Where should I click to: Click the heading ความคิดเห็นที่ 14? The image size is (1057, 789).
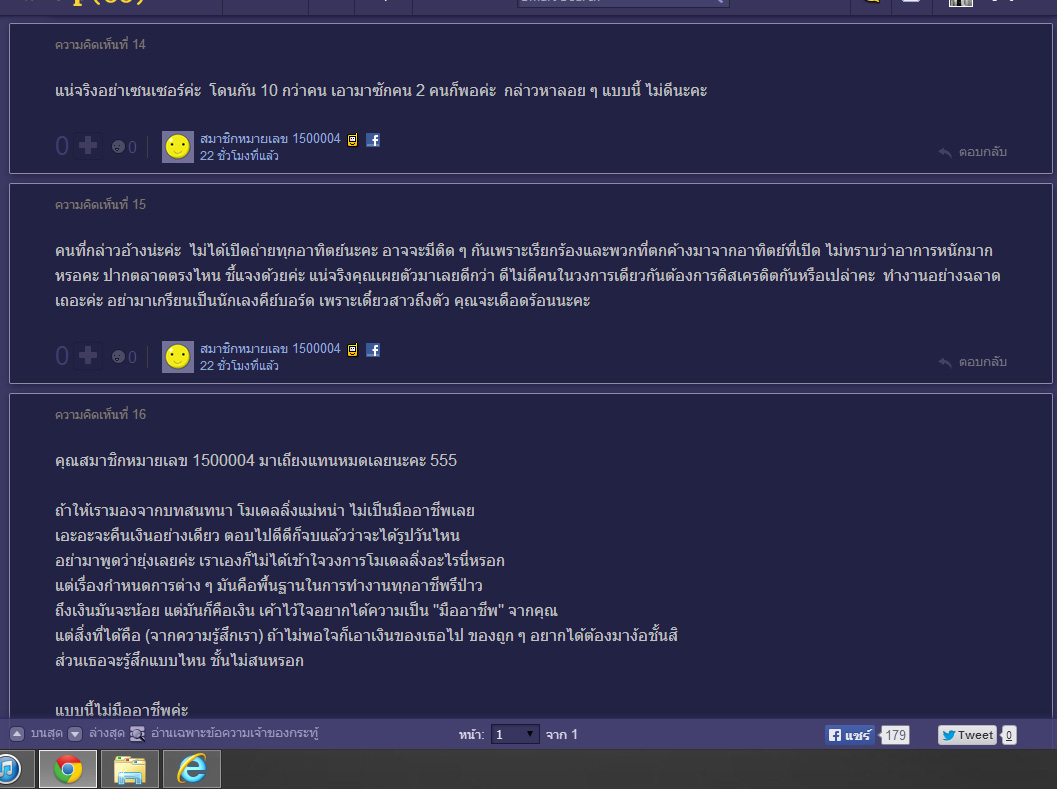point(100,45)
